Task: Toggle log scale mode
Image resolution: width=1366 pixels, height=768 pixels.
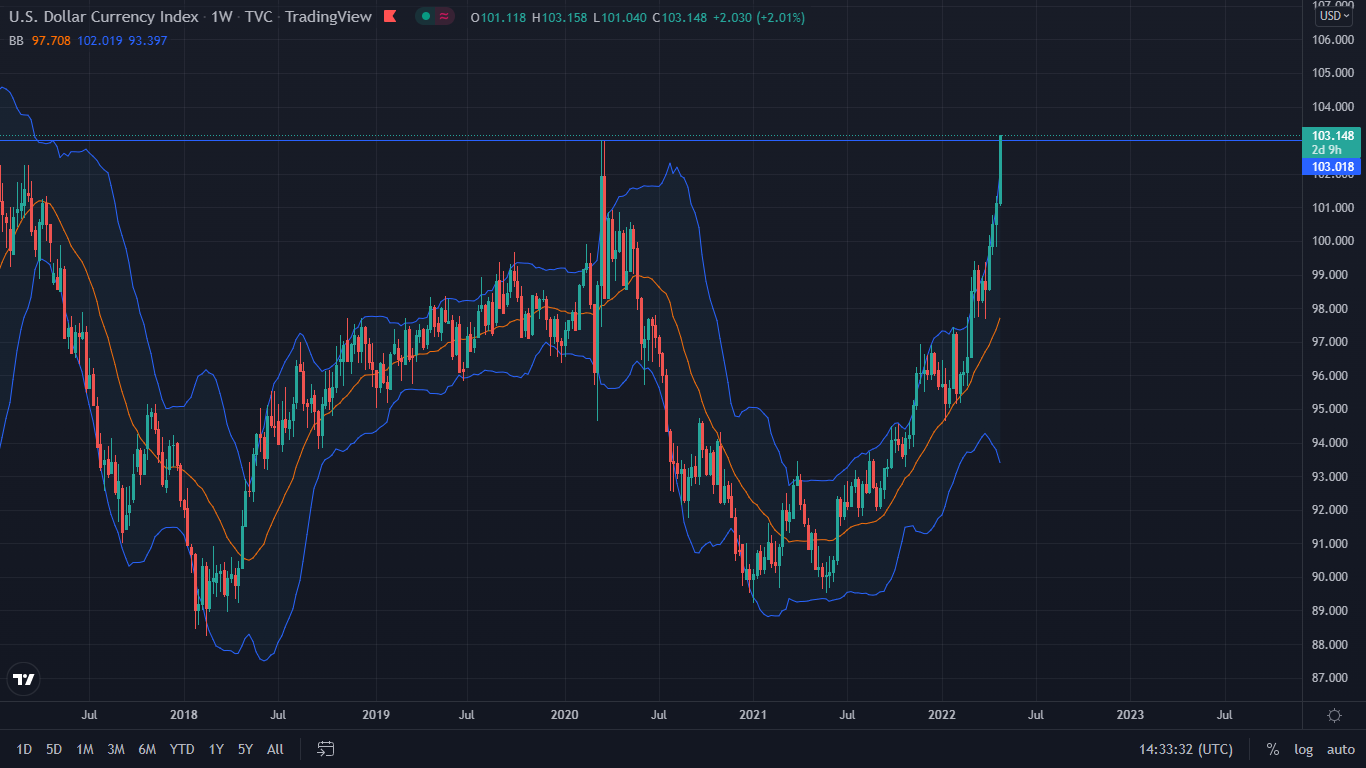Action: coord(1303,749)
